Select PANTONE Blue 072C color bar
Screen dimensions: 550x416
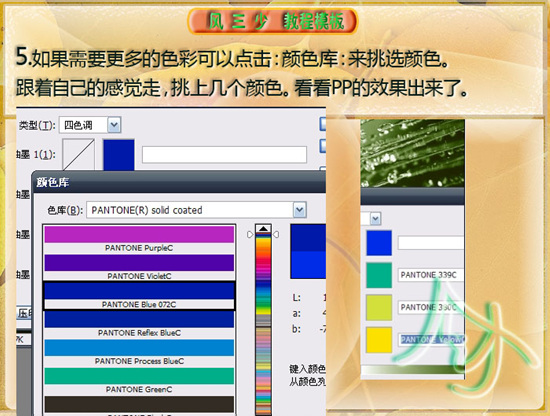click(x=139, y=291)
